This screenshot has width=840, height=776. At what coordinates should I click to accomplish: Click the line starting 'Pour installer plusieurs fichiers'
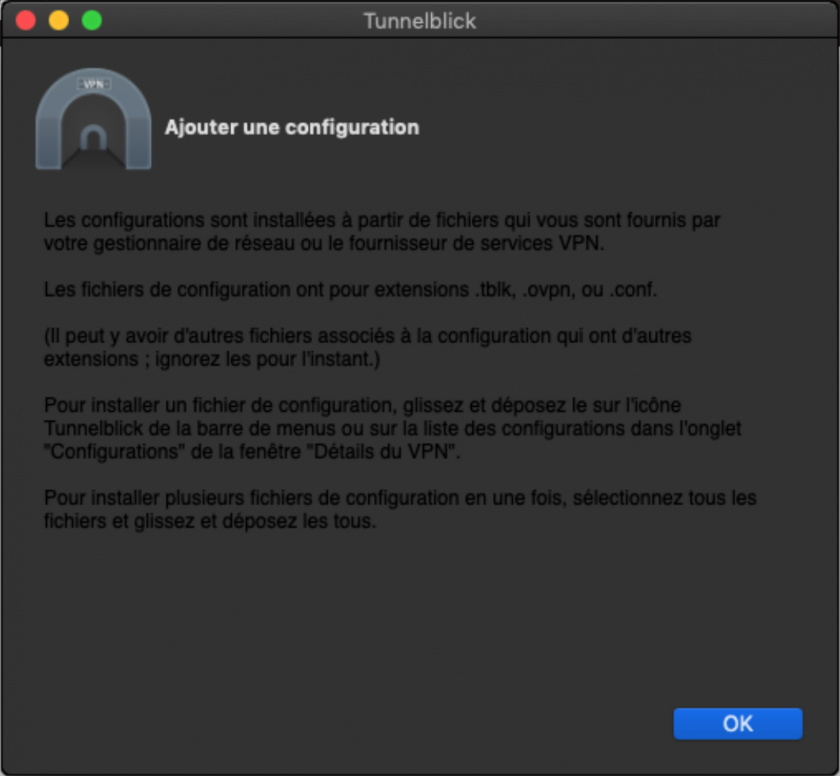coord(400,498)
